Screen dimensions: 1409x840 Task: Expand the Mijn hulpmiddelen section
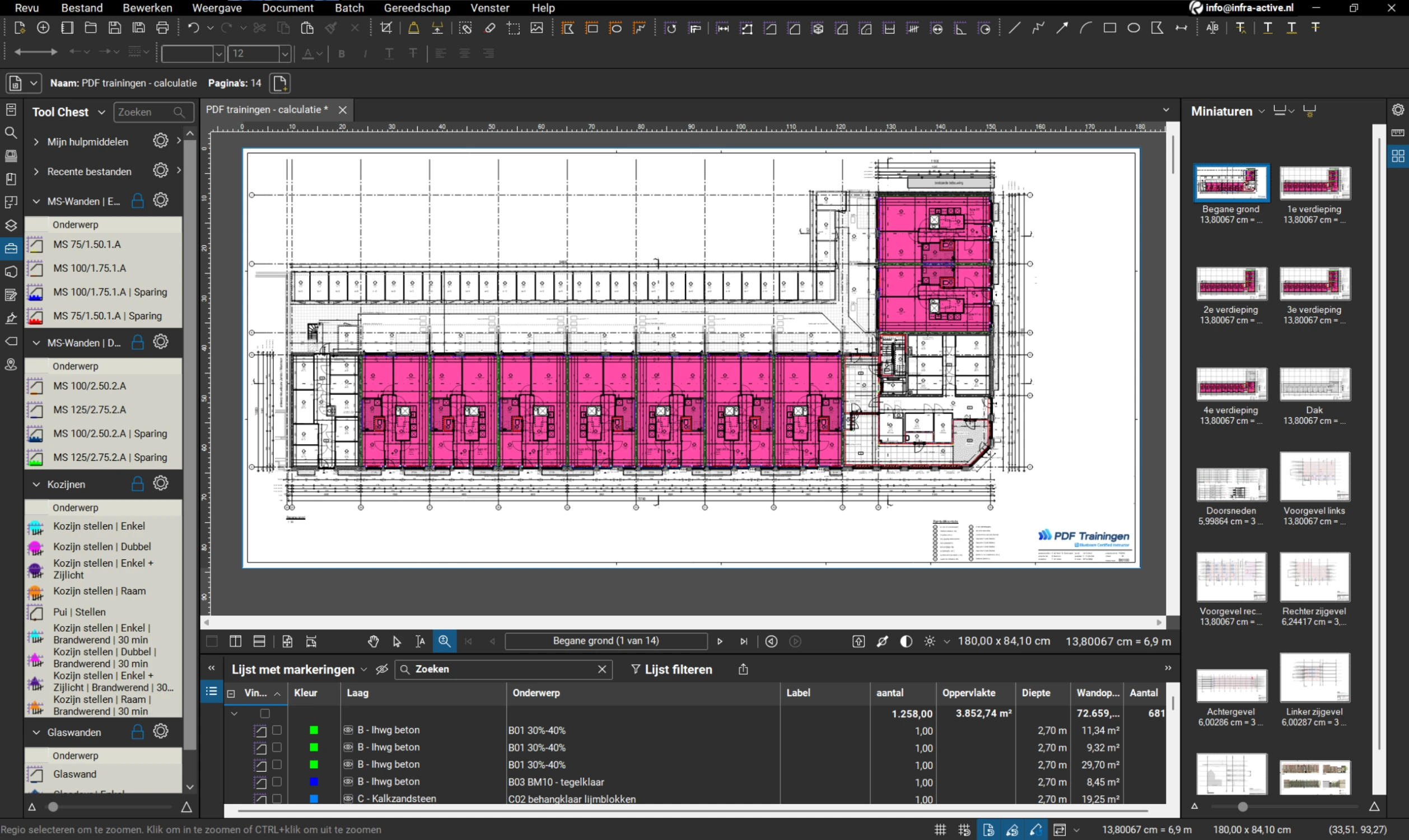pyautogui.click(x=36, y=142)
